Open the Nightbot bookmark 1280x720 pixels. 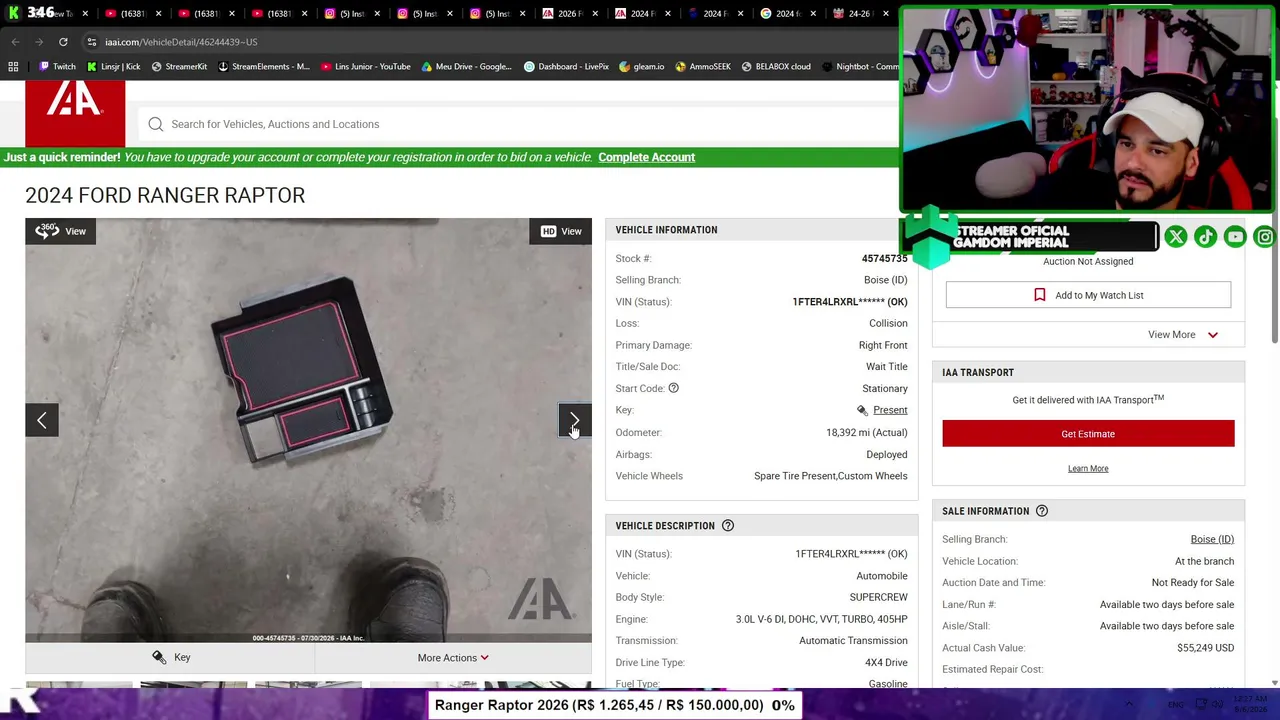click(x=860, y=67)
